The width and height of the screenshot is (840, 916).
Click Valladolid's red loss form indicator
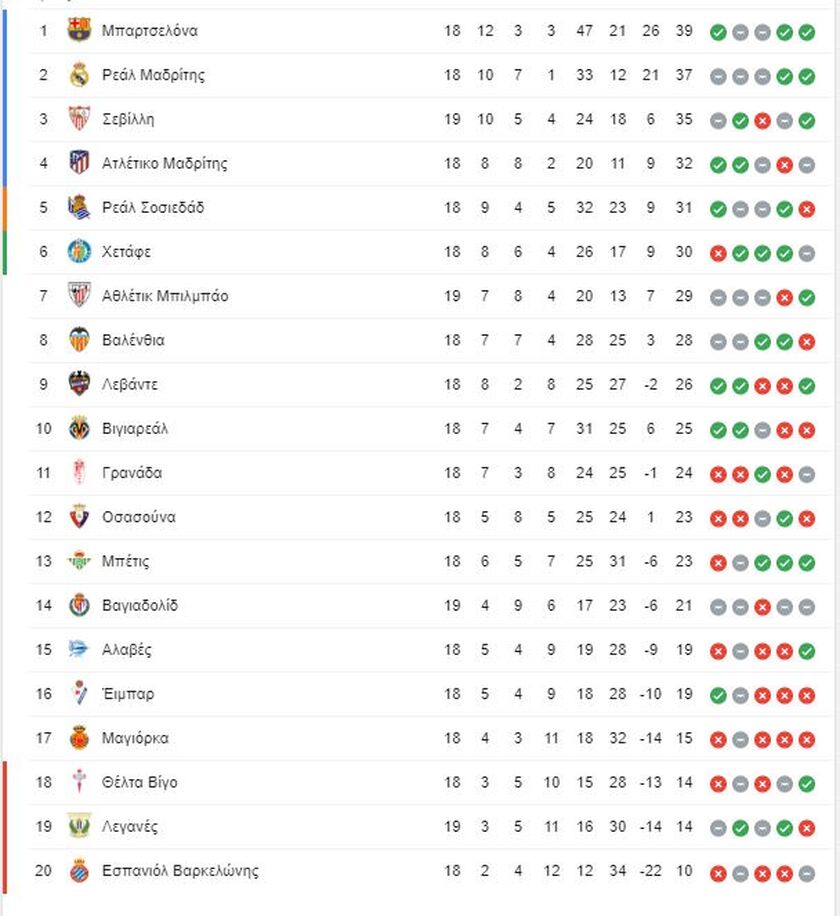pyautogui.click(x=762, y=607)
